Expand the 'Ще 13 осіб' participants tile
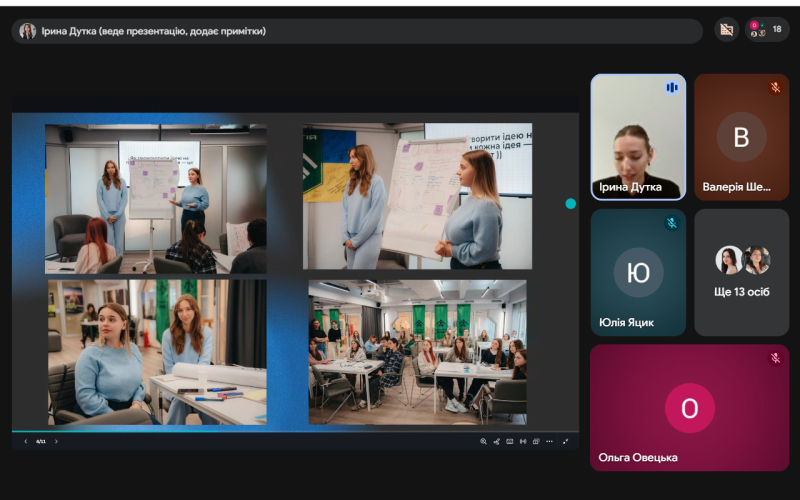Image resolution: width=800 pixels, height=500 pixels. 741,272
